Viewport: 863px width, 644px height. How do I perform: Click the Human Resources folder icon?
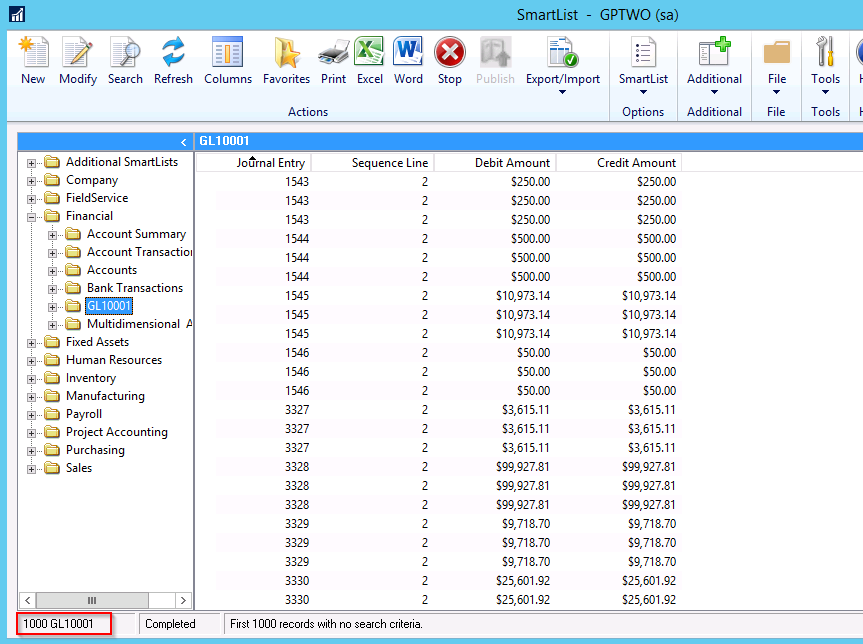coord(52,360)
